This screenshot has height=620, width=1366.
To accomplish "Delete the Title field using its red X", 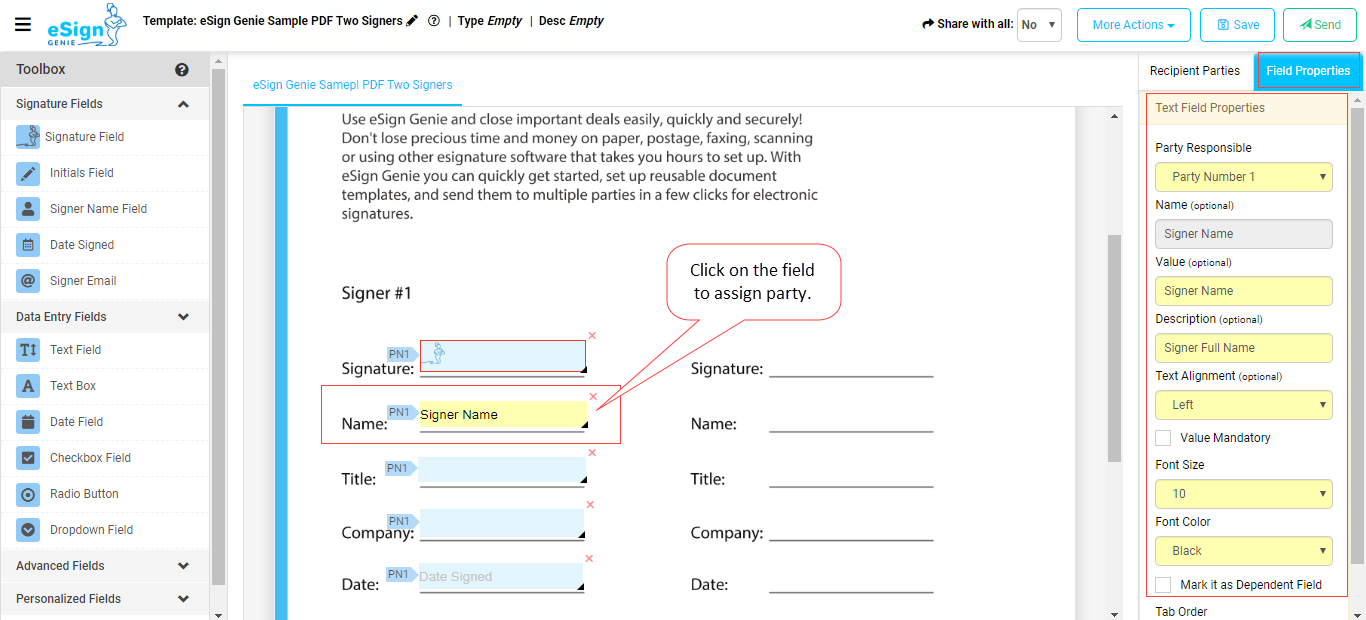I will click(591, 450).
